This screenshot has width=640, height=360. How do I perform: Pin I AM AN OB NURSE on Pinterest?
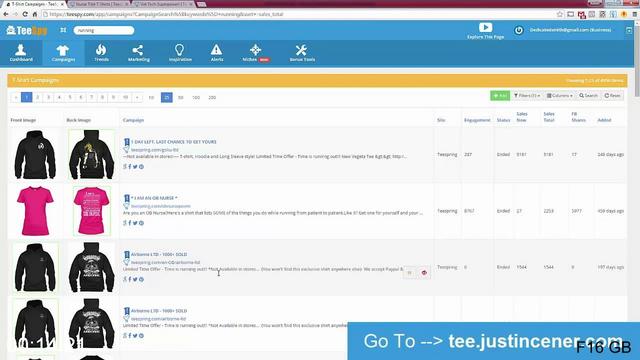(141, 223)
